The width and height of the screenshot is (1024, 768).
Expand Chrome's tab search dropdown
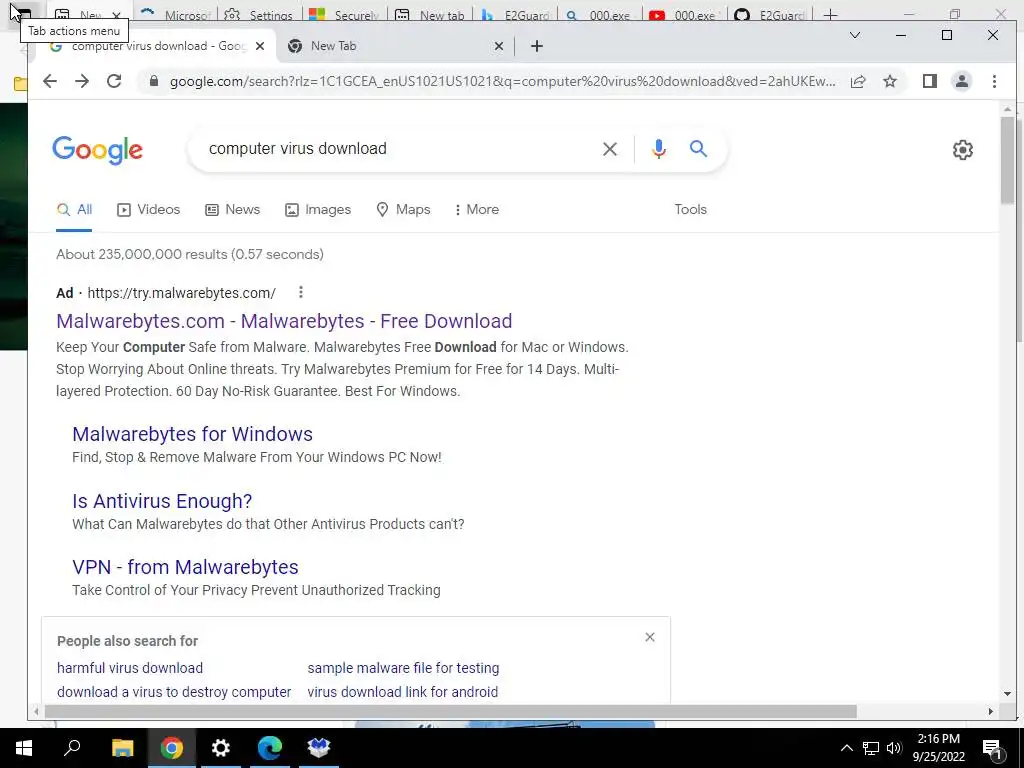(x=854, y=35)
